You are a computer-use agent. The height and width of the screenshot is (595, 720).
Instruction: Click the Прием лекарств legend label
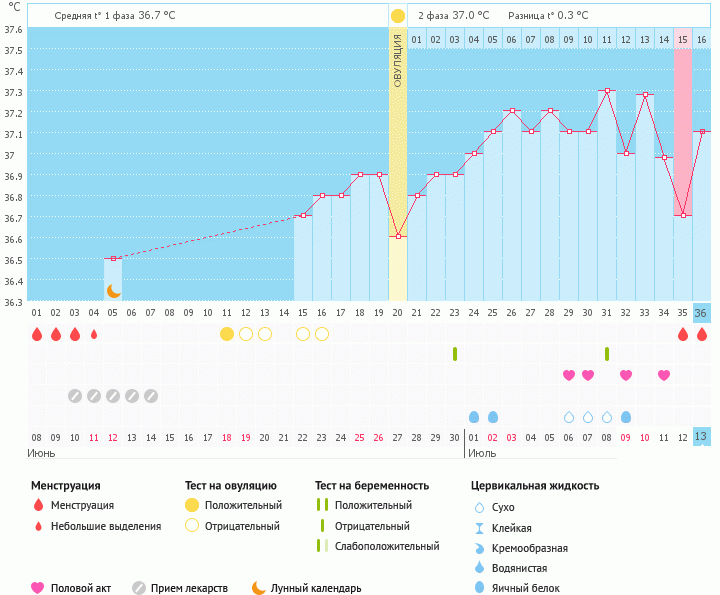189,588
